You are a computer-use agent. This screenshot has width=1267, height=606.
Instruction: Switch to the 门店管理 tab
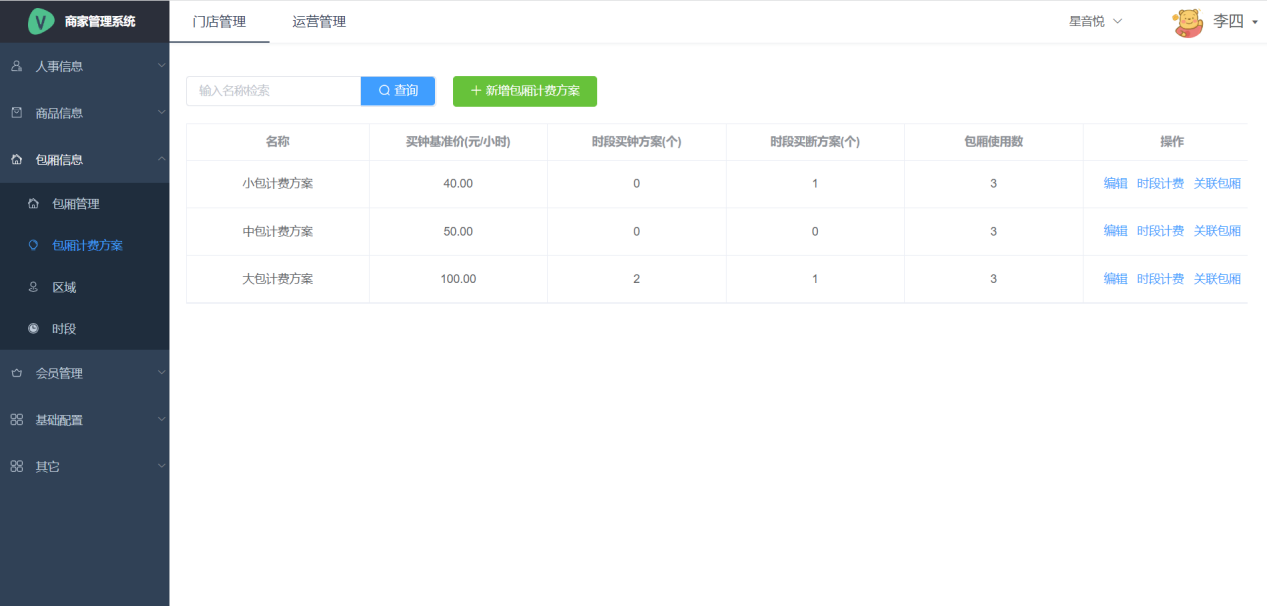(219, 22)
